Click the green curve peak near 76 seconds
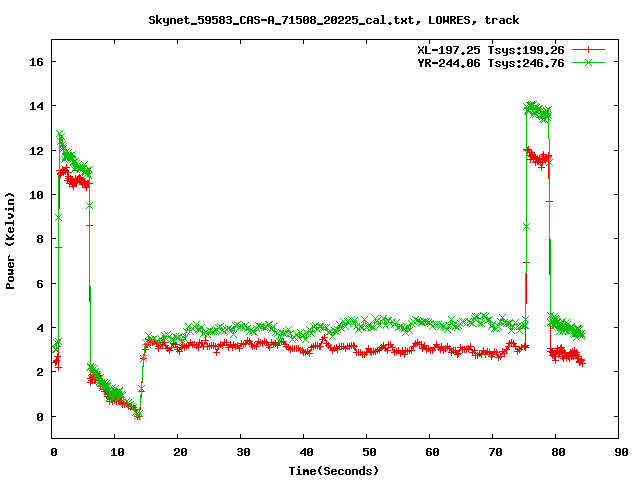The width and height of the screenshot is (640, 480). tap(531, 107)
